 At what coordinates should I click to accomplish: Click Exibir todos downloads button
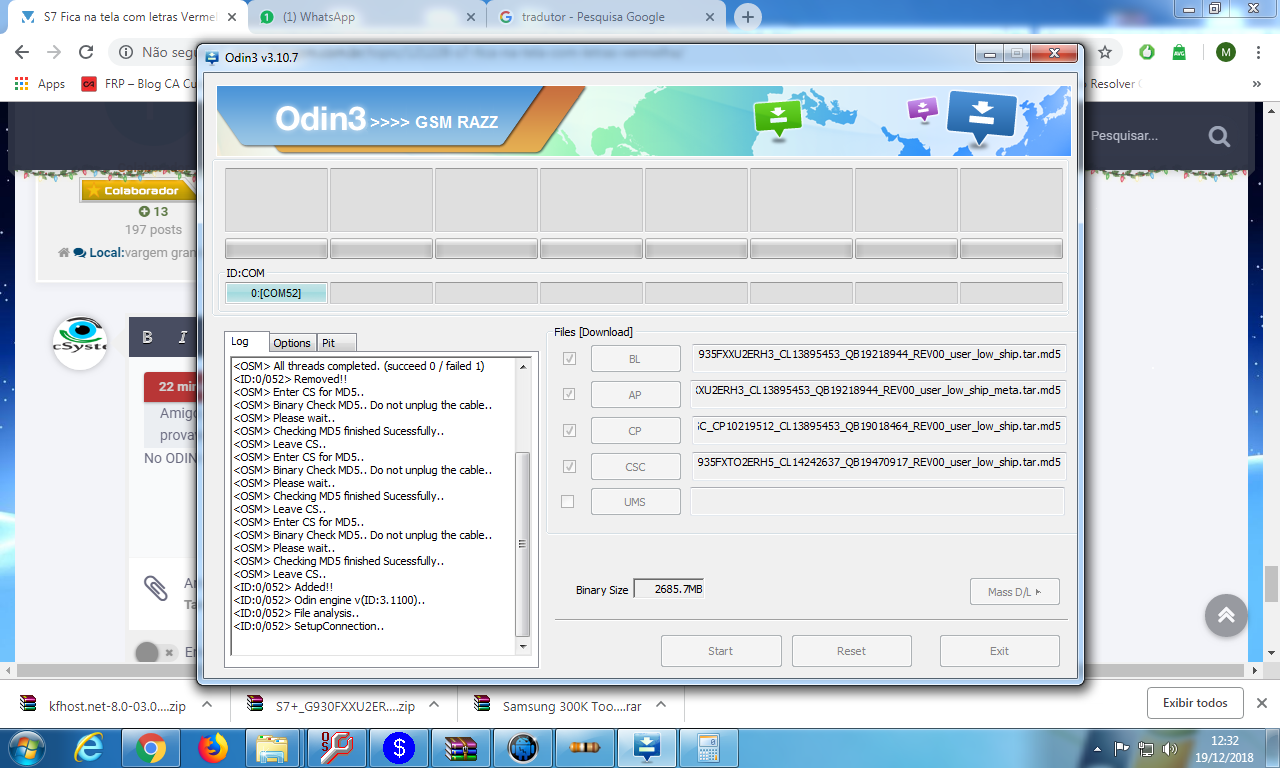1195,703
